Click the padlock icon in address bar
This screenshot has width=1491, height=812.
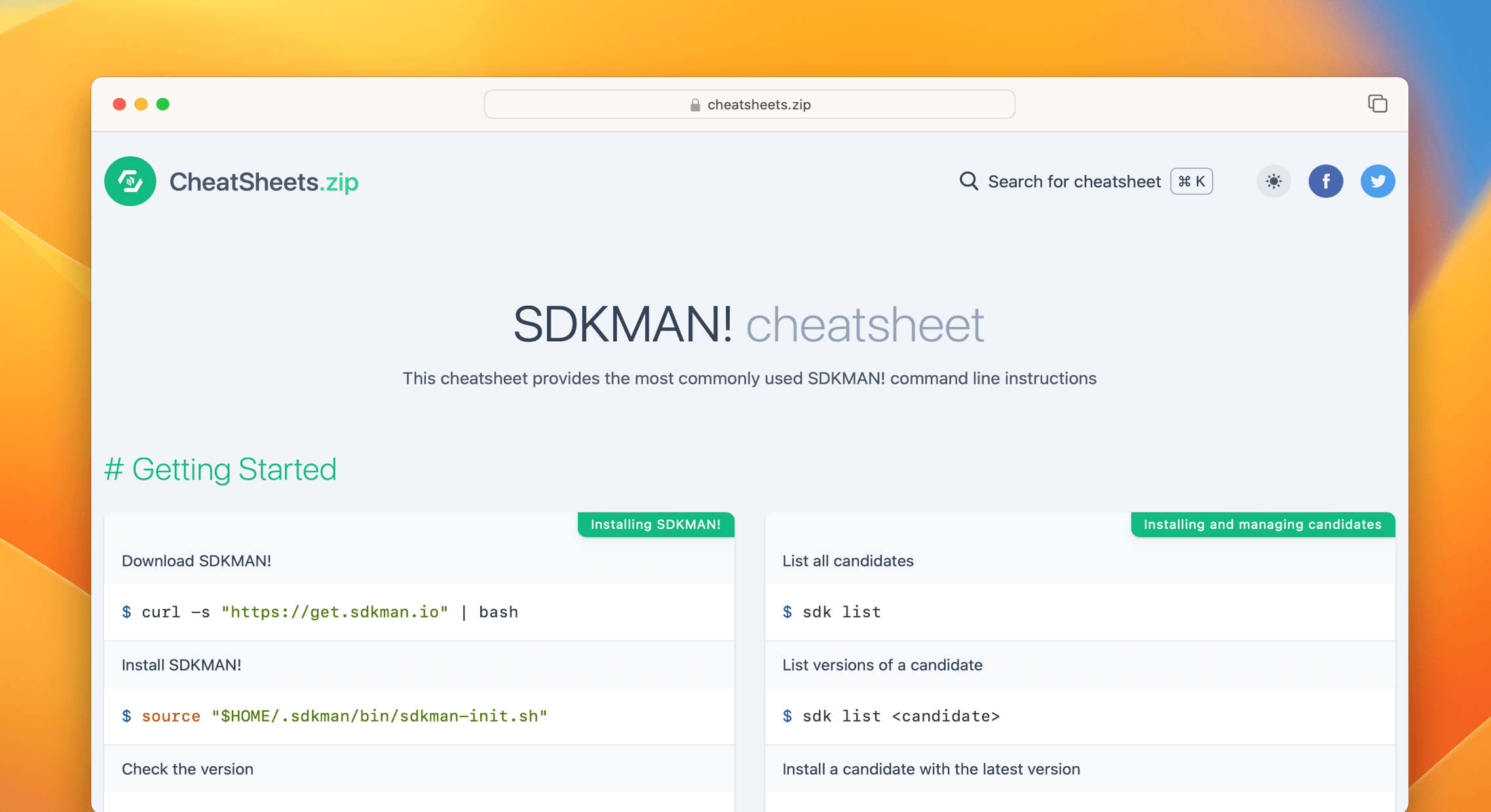coord(694,104)
